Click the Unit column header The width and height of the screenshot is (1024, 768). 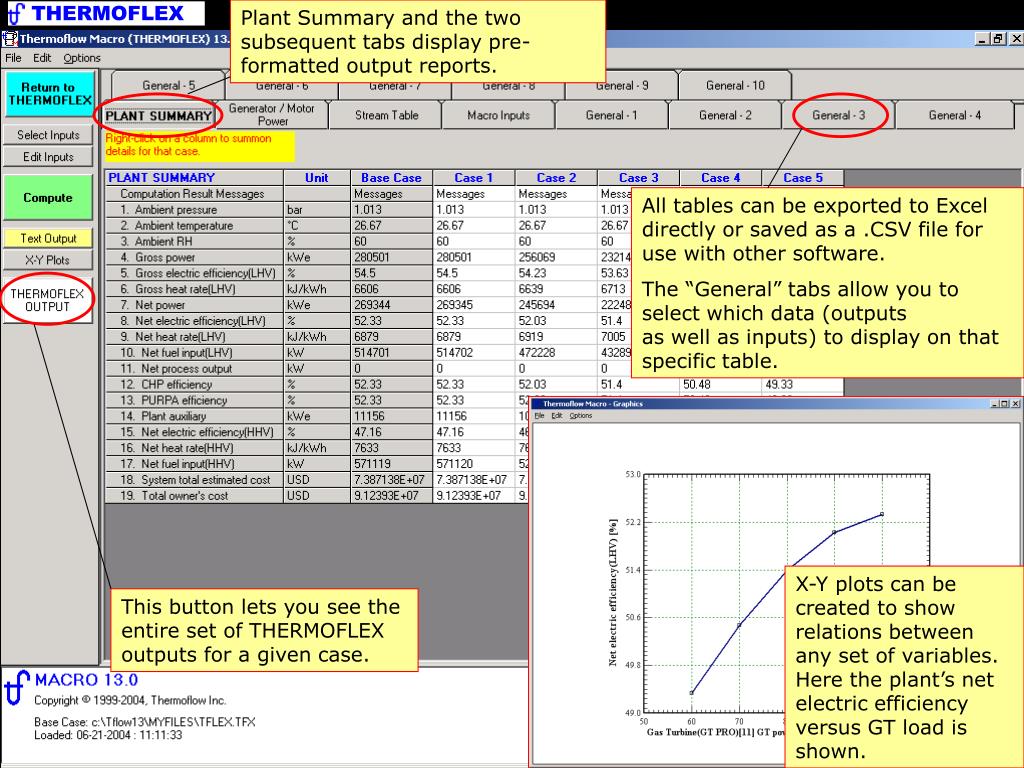tap(317, 178)
